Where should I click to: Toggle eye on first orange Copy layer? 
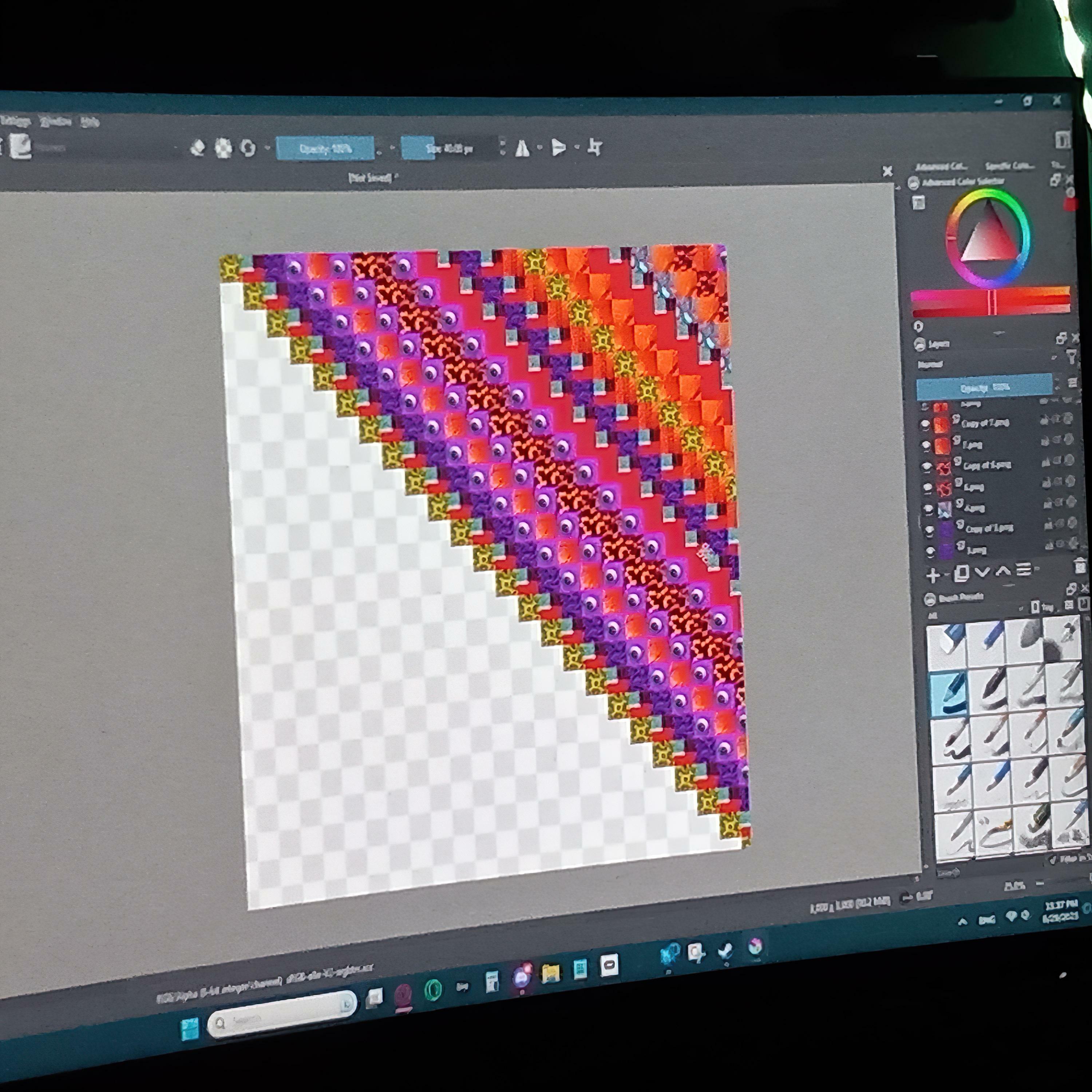925,424
